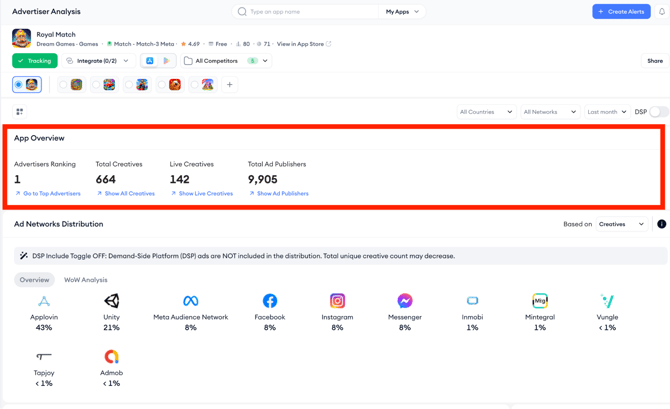Click the Match - Match-3 Meta category tag
Screen dimensions: 670x409
141,44
